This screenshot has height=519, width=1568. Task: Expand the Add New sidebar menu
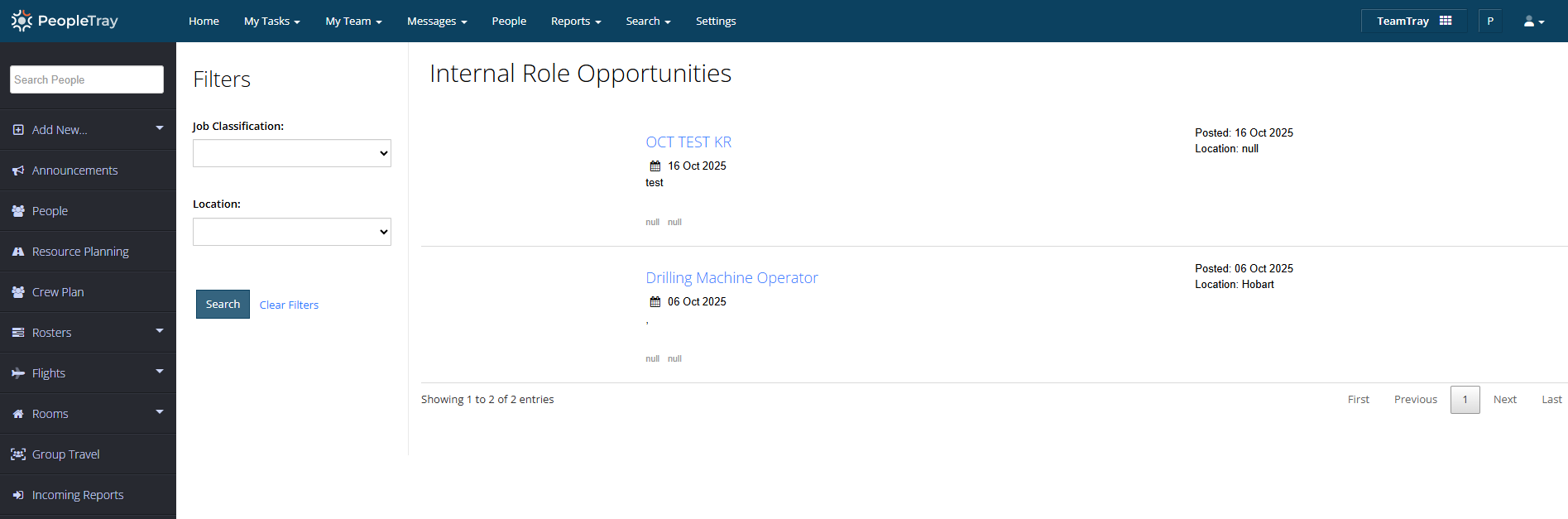point(159,128)
